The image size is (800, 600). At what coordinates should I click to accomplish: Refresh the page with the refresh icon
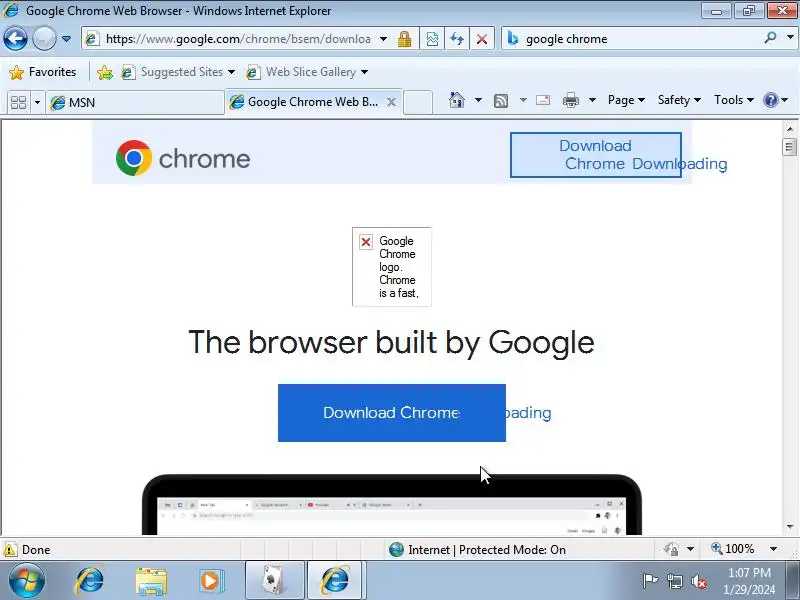point(457,39)
